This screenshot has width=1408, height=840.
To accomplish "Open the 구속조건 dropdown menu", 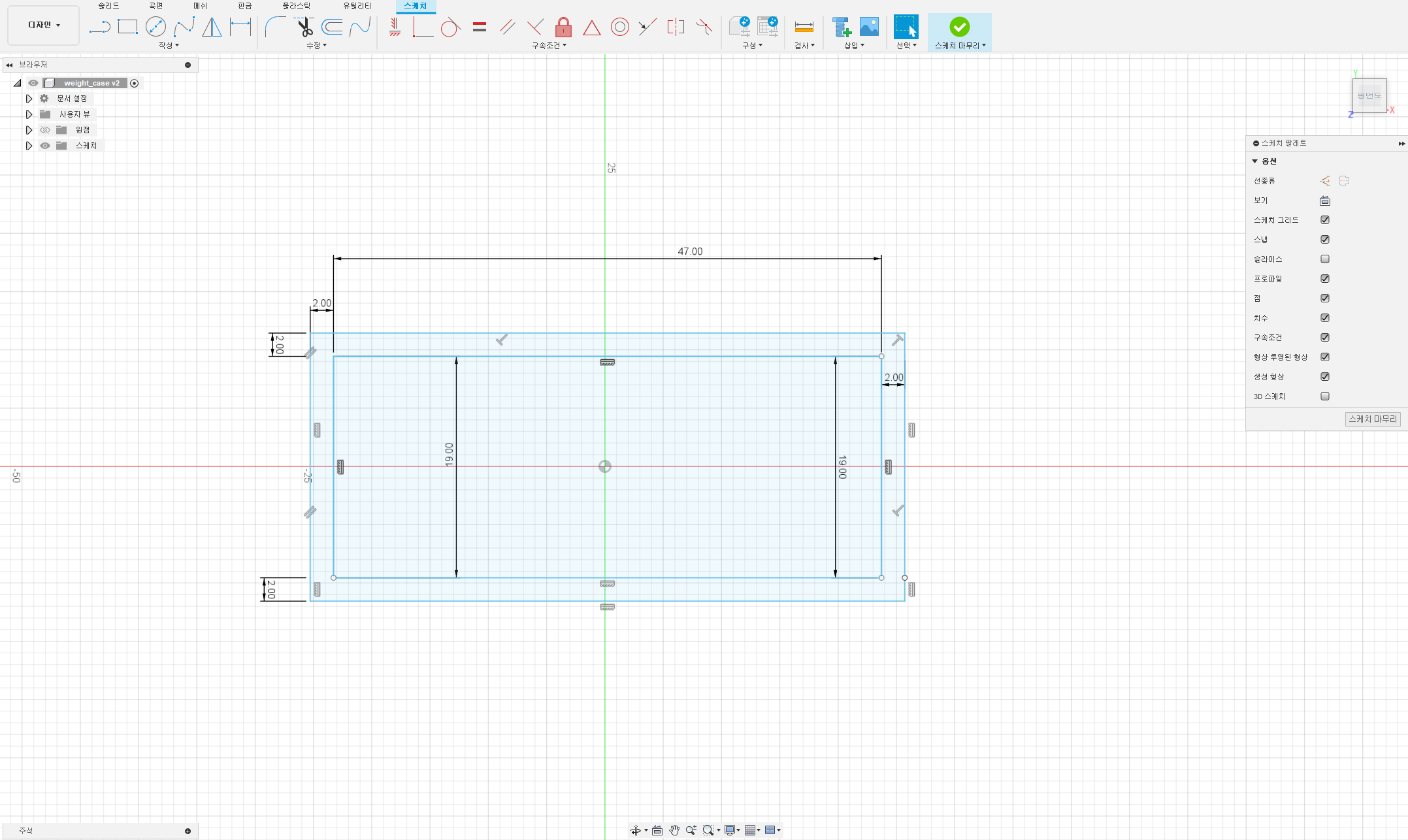I will coord(549,45).
